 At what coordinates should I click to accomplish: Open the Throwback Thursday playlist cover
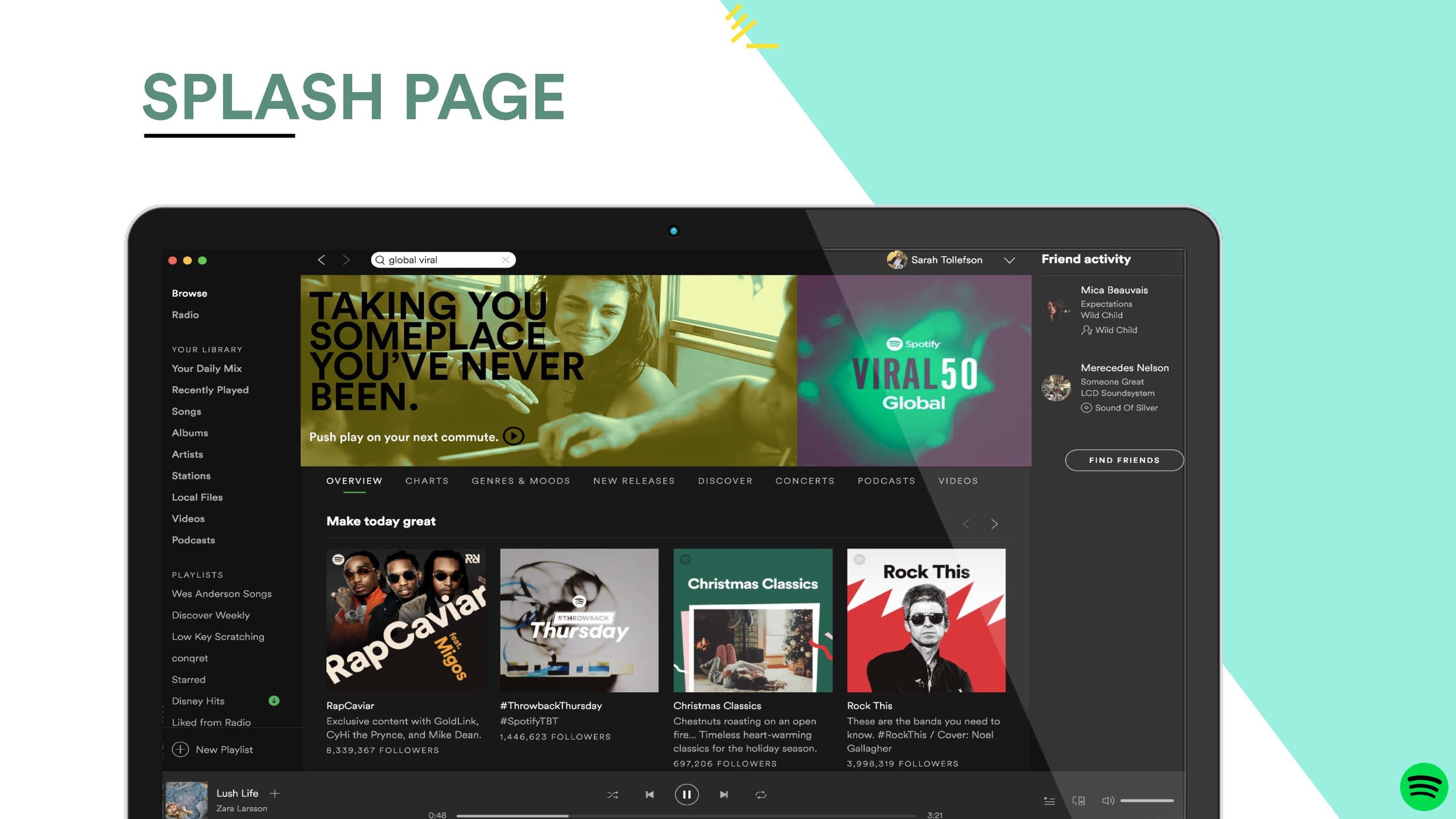pyautogui.click(x=579, y=620)
